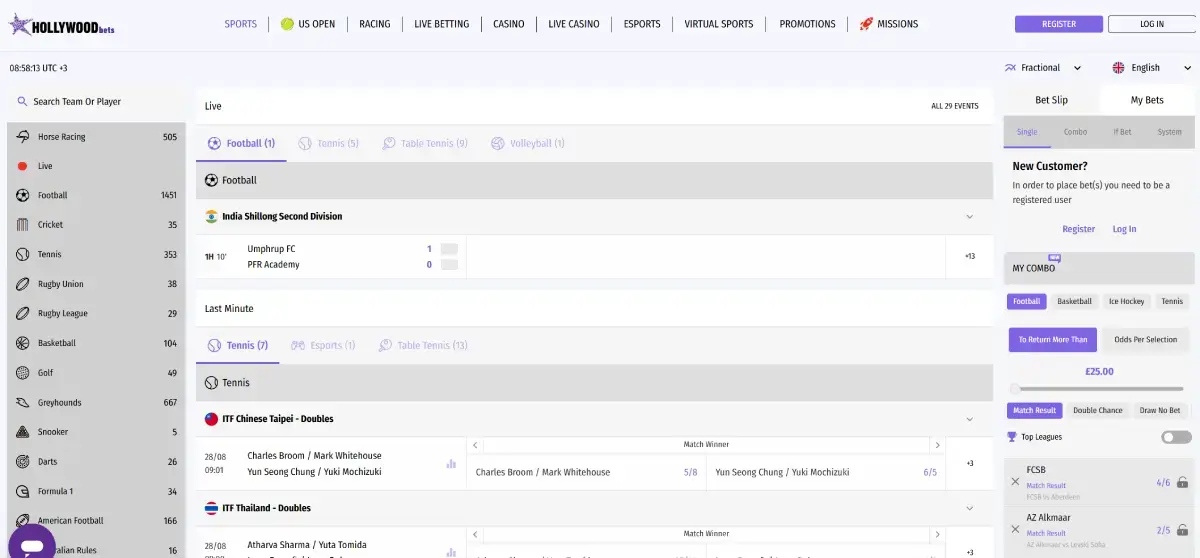Image resolution: width=1200 pixels, height=558 pixels.
Task: Select the Golf icon in sidebar
Action: click(22, 373)
